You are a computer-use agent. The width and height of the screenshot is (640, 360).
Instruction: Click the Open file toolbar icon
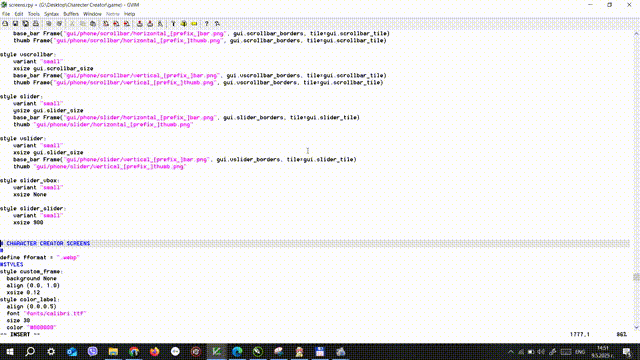[x=5, y=24]
